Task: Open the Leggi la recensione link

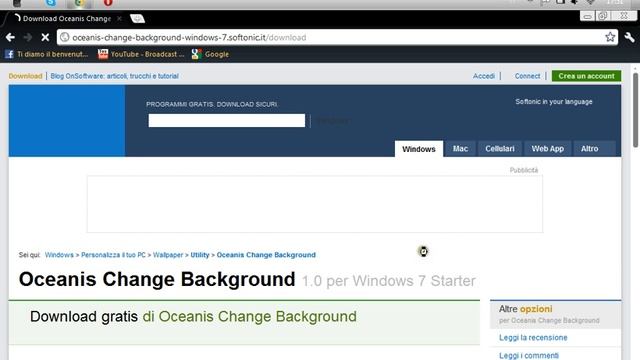Action: coord(533,338)
